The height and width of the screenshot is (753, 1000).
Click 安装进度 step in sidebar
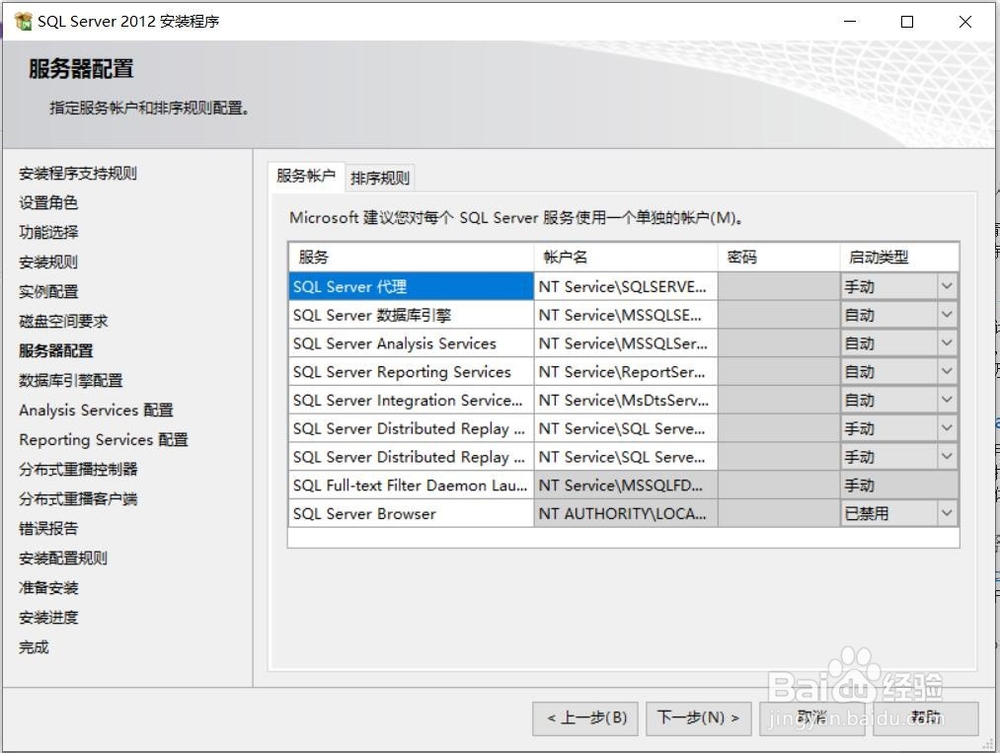[48, 617]
